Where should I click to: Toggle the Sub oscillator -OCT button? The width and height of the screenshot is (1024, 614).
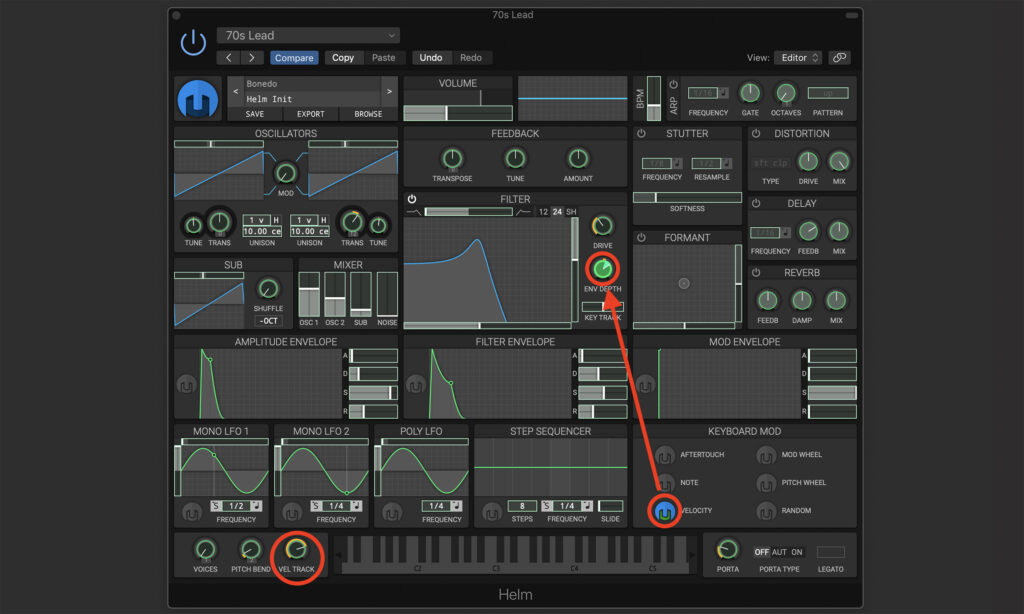(268, 321)
